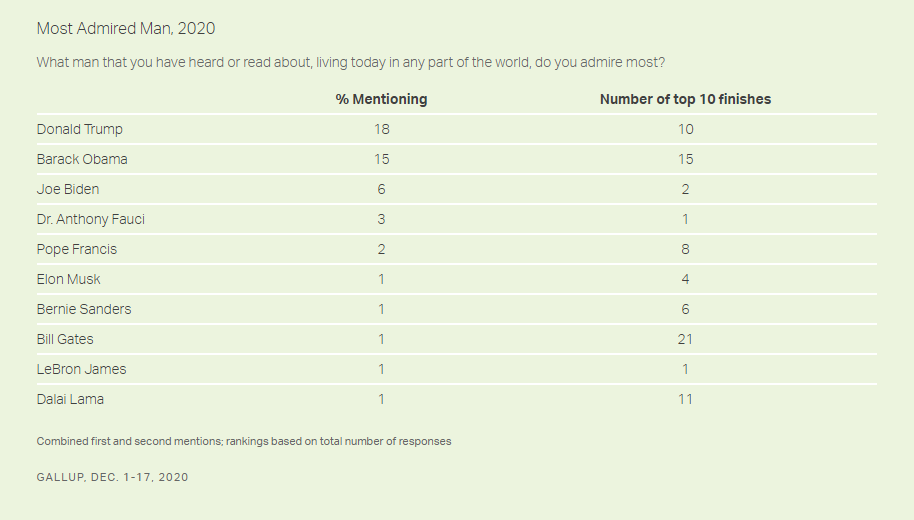Click the Donald Trump row label
The width and height of the screenshot is (914, 520).
click(x=80, y=129)
